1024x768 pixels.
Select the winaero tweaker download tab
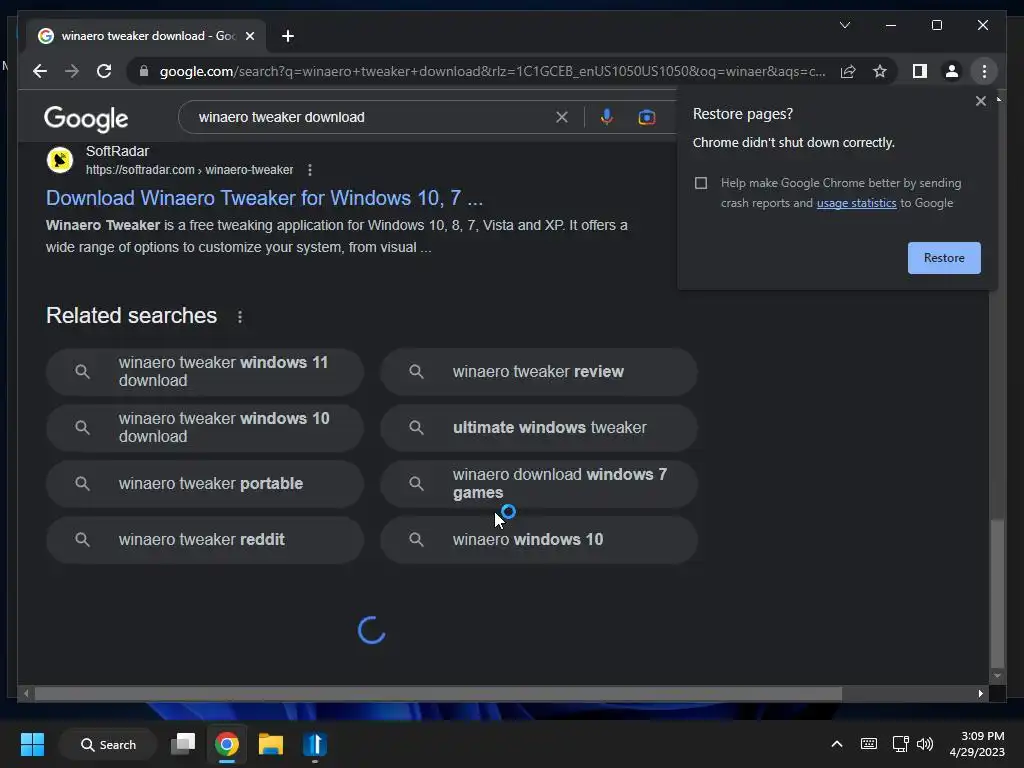(147, 36)
